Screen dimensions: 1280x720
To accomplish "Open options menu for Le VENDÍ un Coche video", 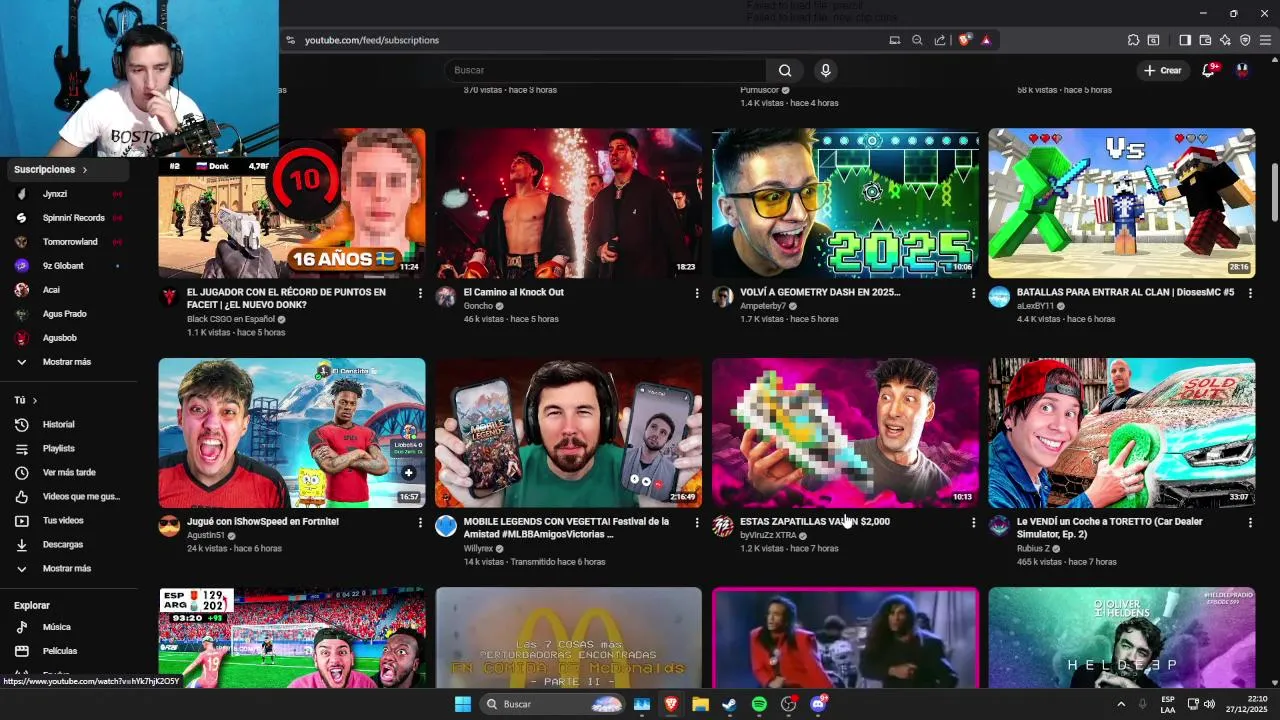I will tap(1250, 522).
